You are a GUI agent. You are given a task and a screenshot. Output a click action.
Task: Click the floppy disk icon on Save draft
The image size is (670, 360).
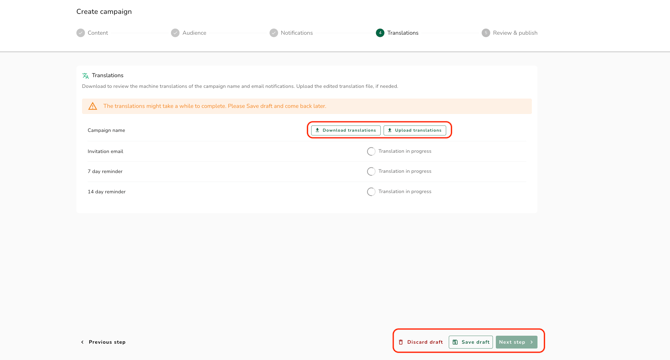[x=455, y=342]
